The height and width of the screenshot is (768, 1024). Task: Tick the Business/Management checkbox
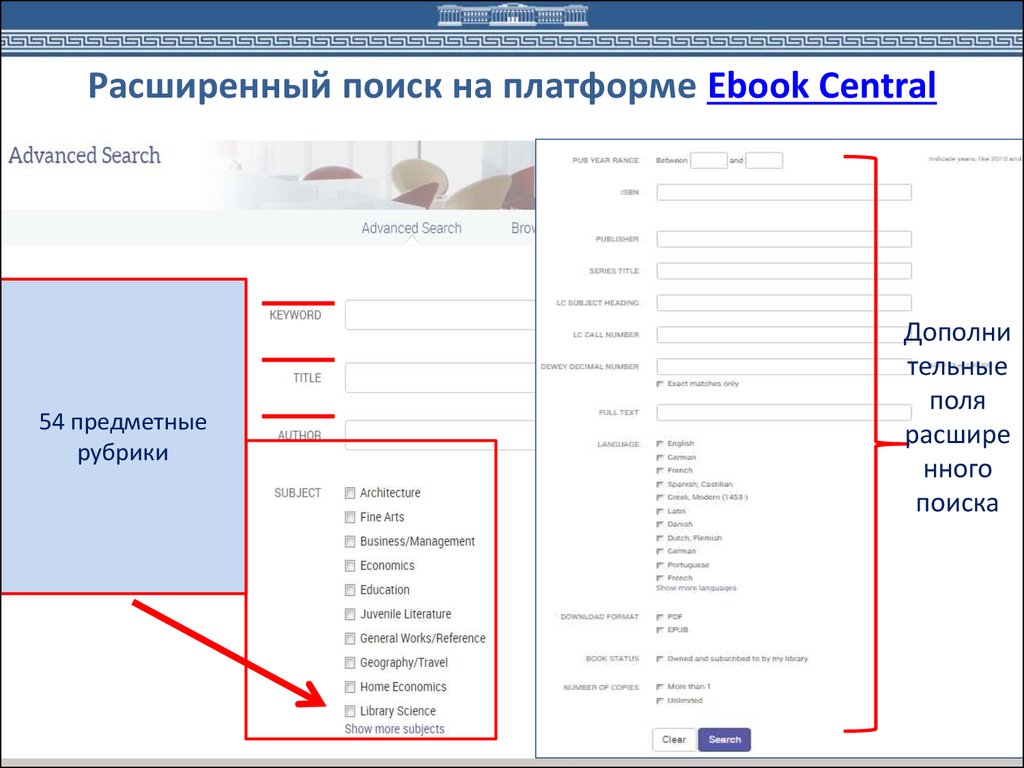point(350,541)
